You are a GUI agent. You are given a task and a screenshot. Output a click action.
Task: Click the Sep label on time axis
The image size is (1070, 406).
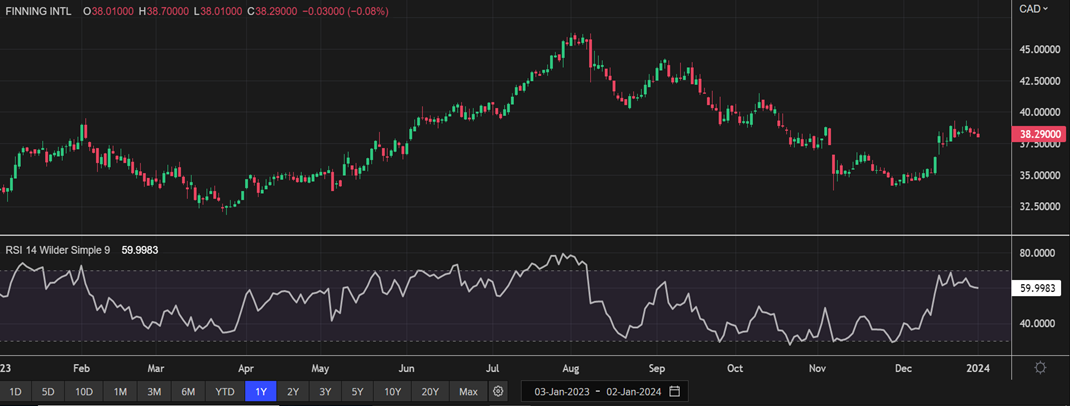coord(656,368)
